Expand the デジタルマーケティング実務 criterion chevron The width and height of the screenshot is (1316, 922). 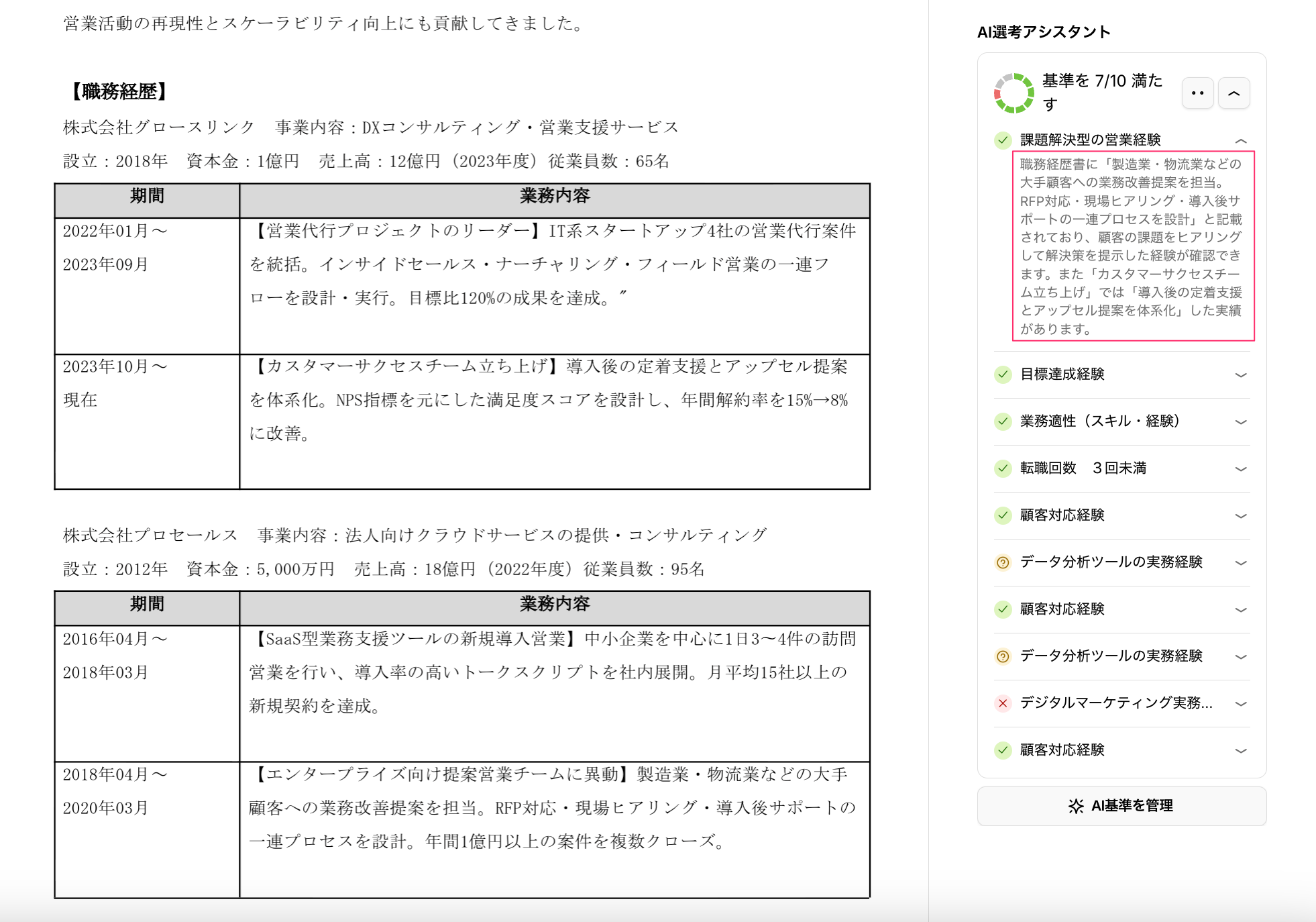[1241, 704]
